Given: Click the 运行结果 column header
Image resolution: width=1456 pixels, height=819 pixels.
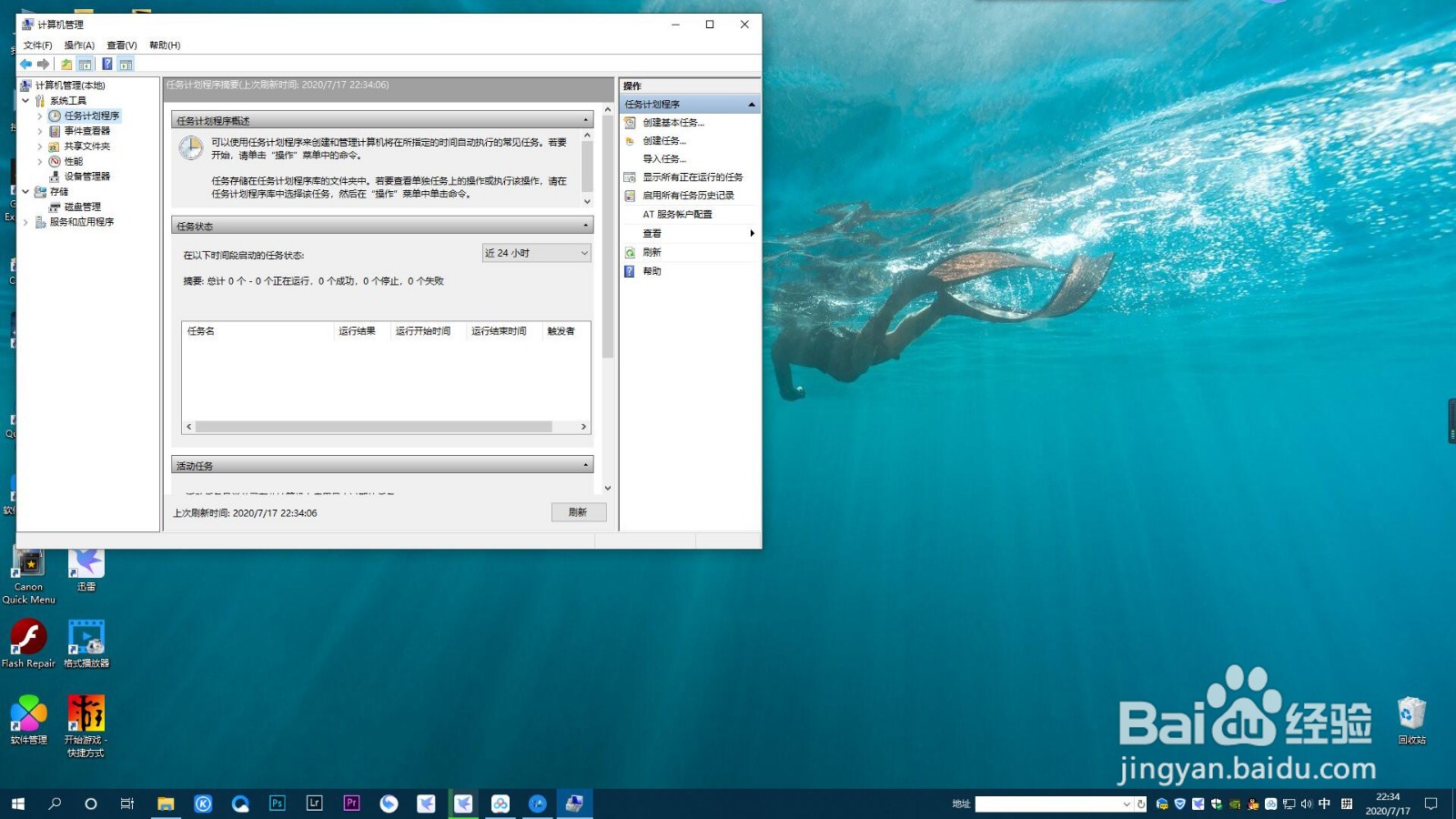Looking at the screenshot, I should pos(361,331).
